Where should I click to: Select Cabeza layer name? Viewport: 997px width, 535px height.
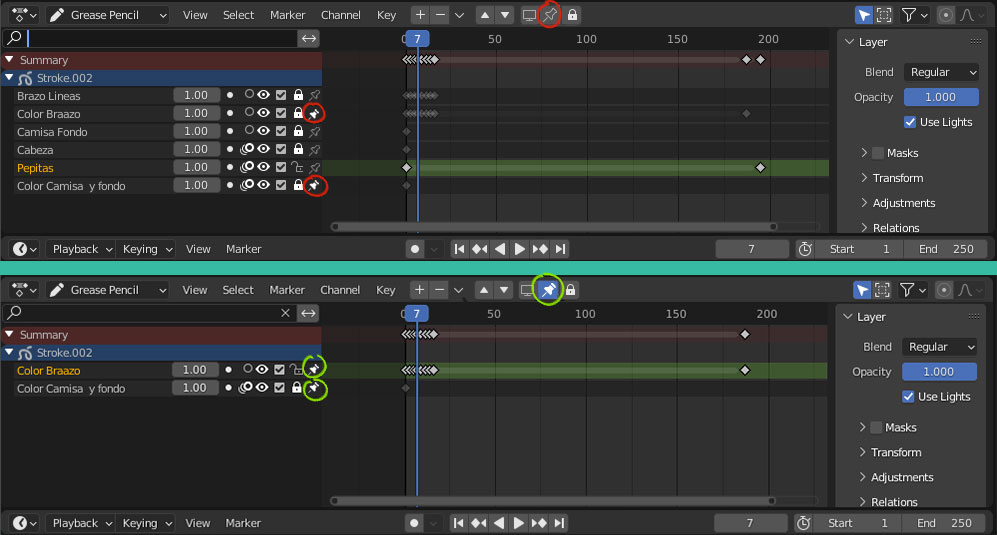coord(35,149)
